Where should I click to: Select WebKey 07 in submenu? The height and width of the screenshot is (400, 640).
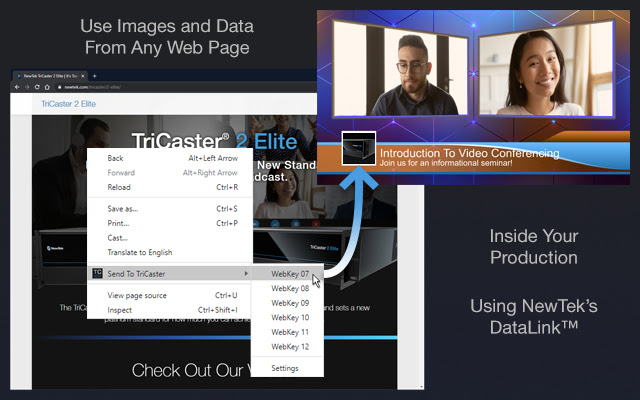click(x=287, y=274)
